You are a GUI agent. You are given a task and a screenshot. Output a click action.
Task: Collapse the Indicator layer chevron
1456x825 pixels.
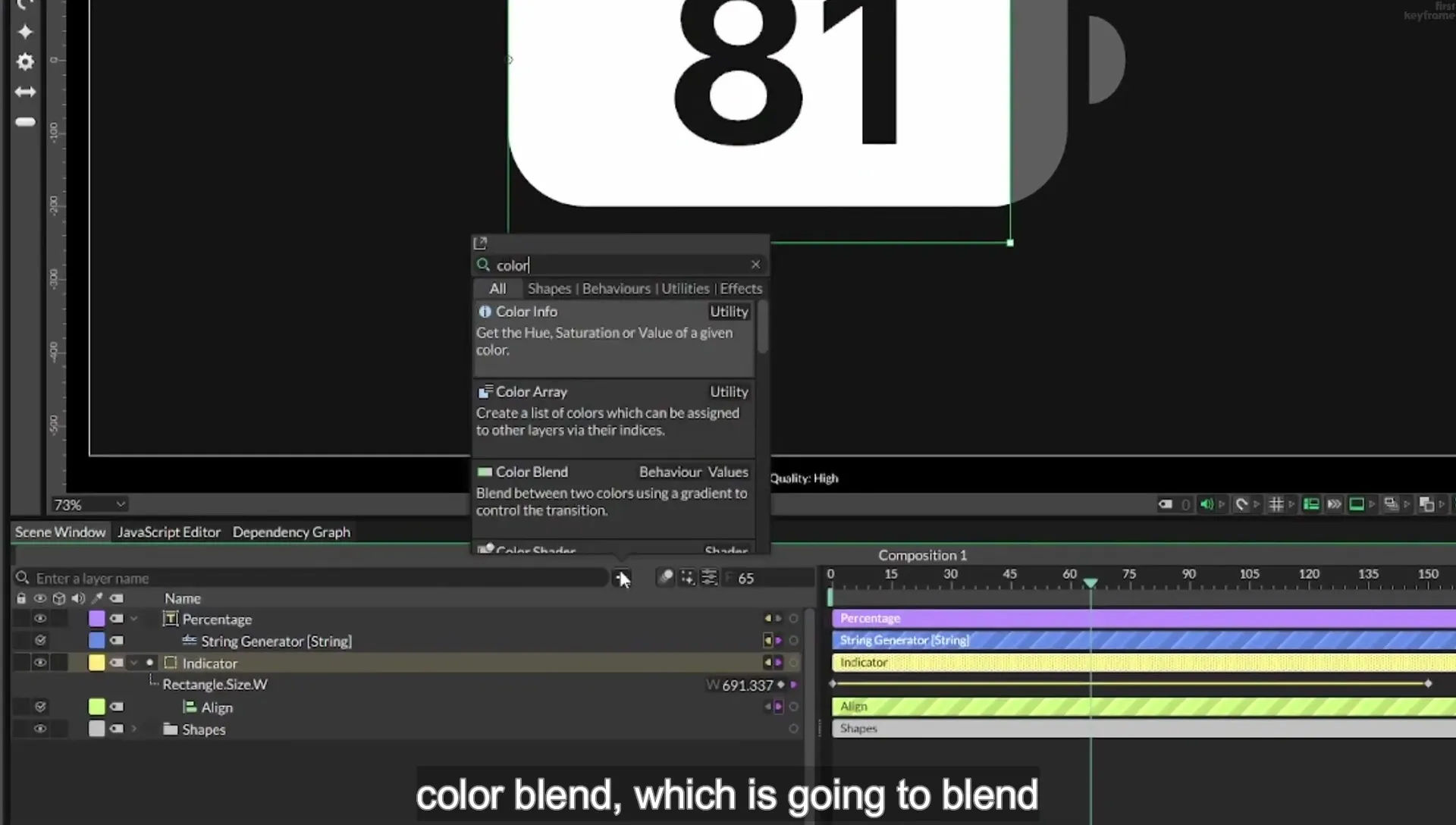(134, 663)
